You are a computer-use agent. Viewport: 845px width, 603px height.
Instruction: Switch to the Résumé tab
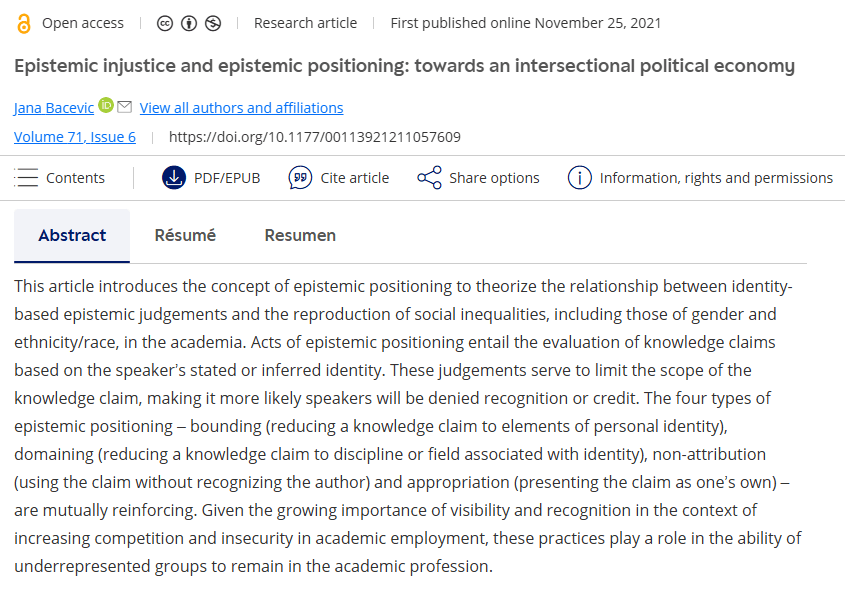click(185, 236)
